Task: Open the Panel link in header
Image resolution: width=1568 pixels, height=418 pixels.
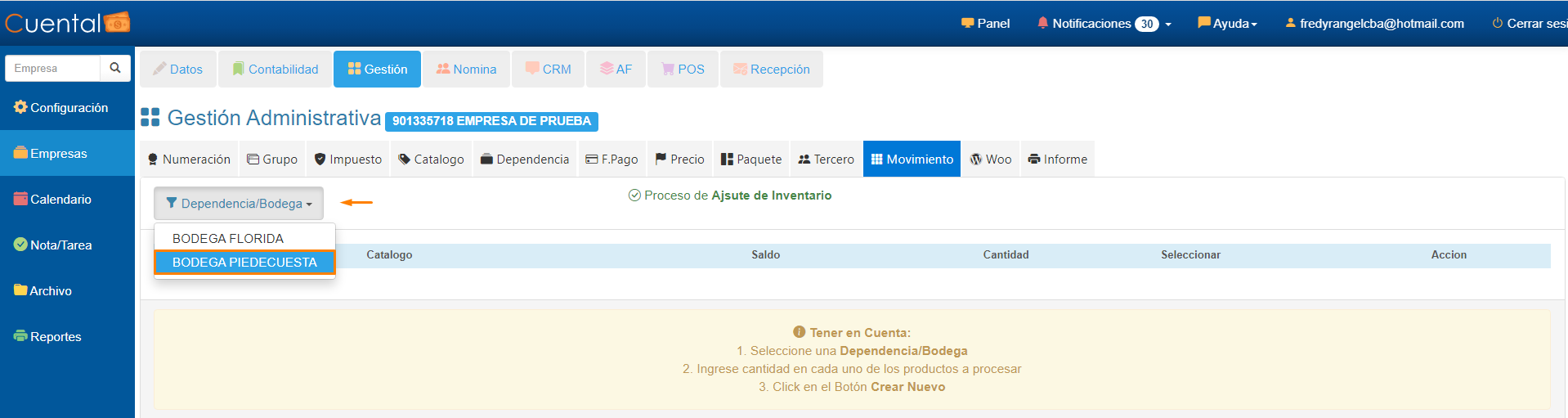Action: tap(985, 24)
